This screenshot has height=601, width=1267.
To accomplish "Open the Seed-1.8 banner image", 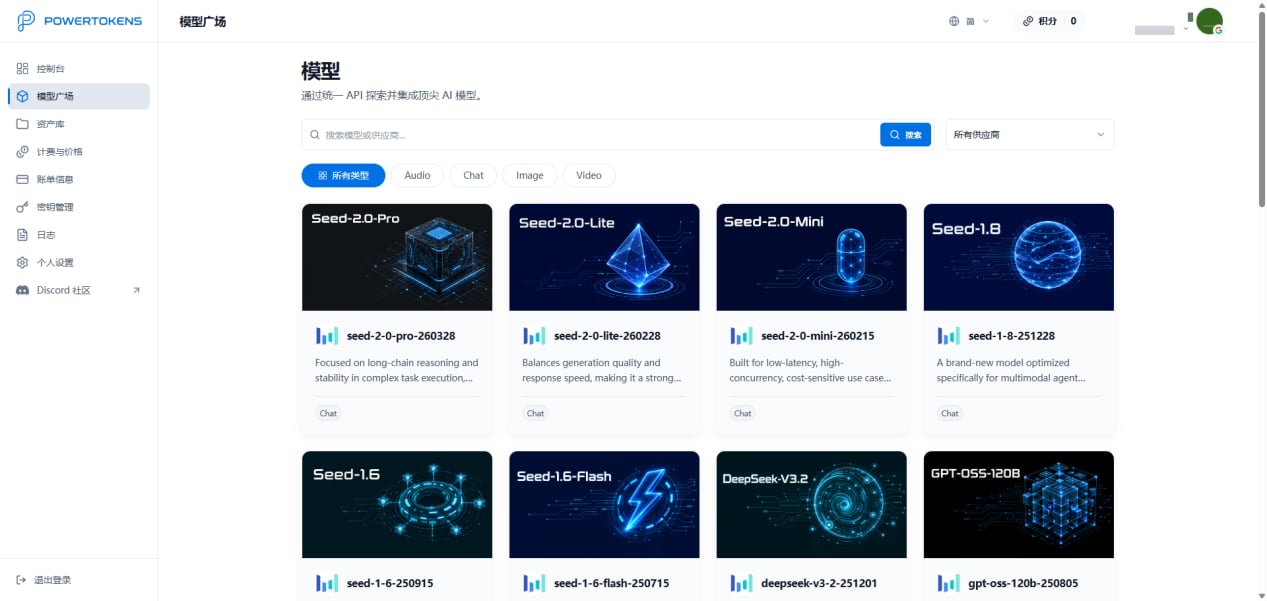I will pos(1018,257).
